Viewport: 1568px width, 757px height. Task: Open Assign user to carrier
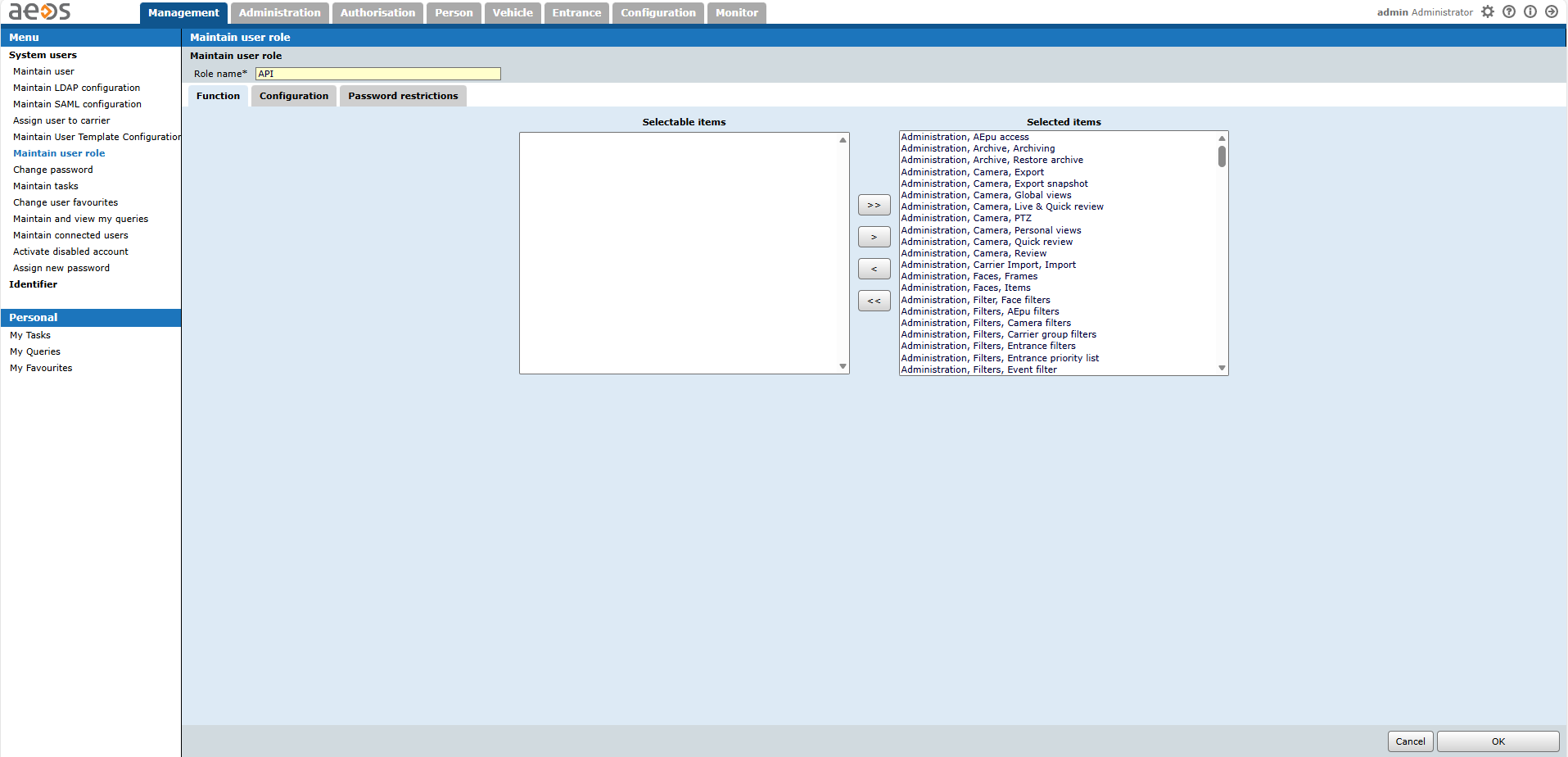tap(61, 120)
